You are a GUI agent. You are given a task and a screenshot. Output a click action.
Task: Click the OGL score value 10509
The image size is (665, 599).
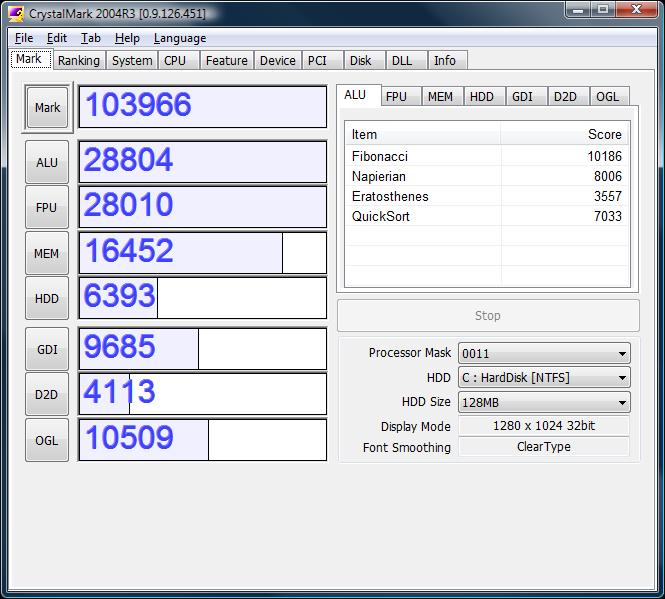(x=129, y=437)
